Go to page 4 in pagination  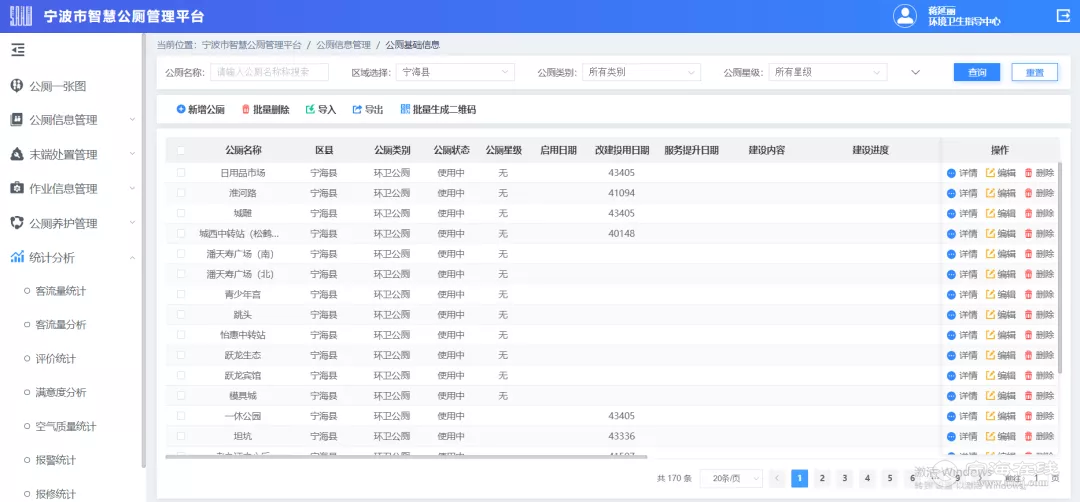(x=867, y=478)
